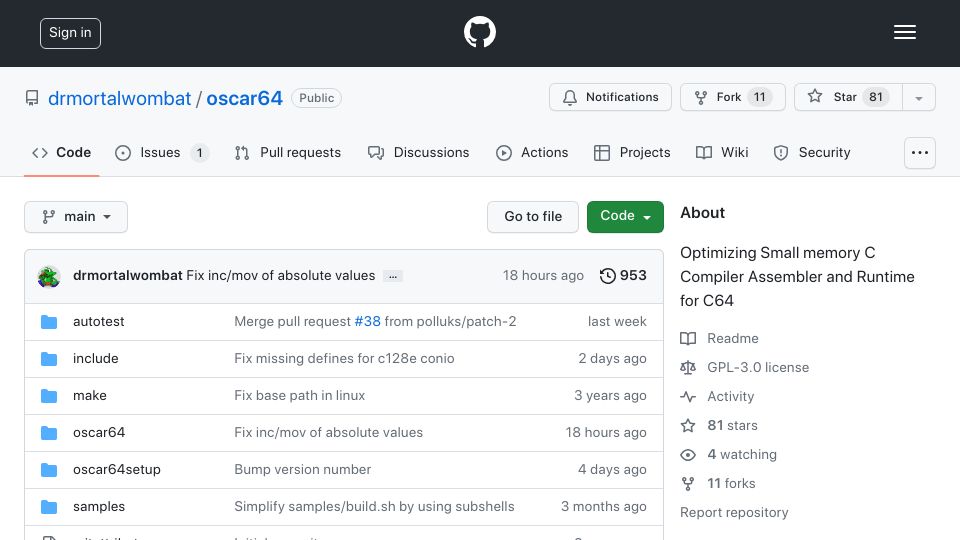Viewport: 960px width, 540px height.
Task: Switch to the Code tab
Action: 62,152
